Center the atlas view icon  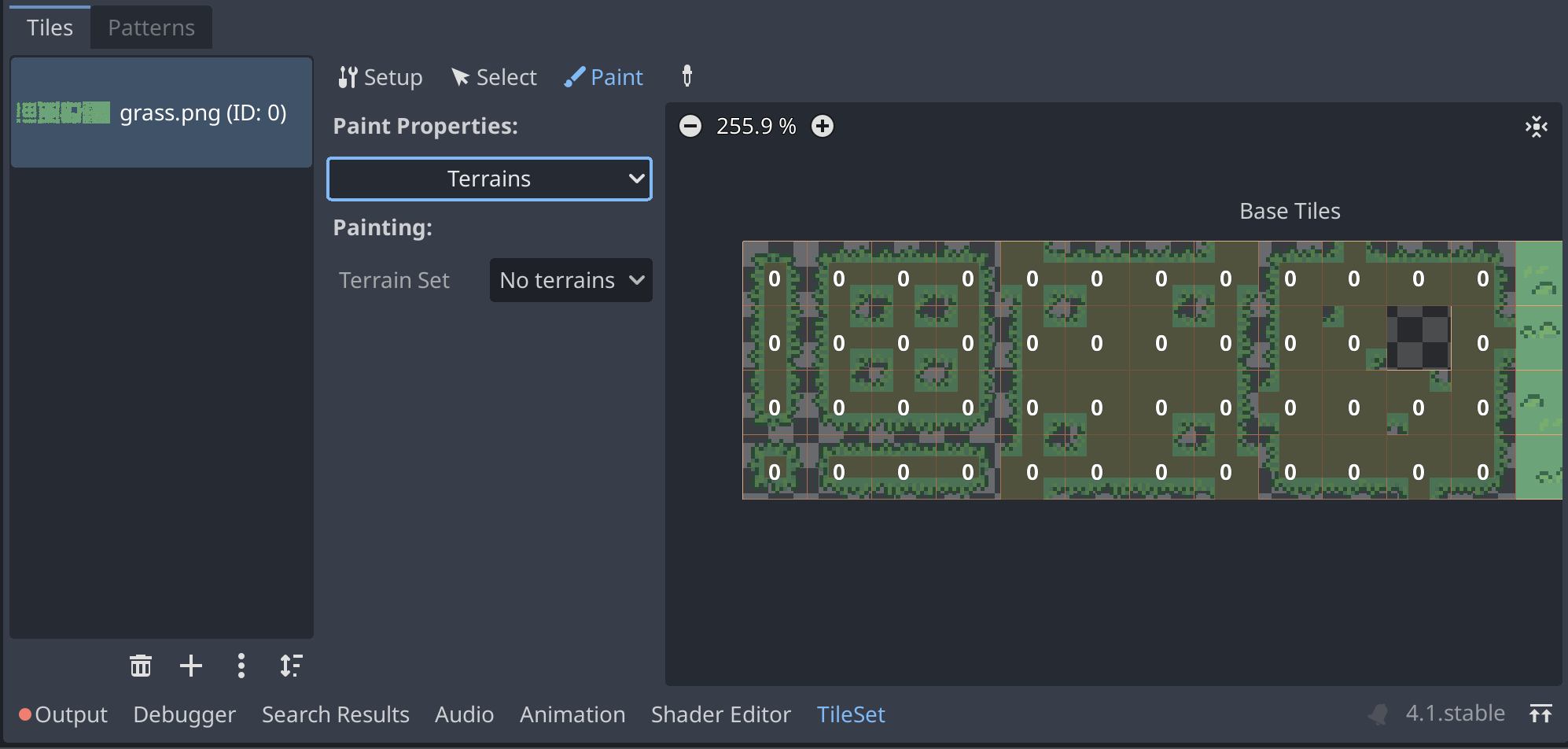point(1536,127)
